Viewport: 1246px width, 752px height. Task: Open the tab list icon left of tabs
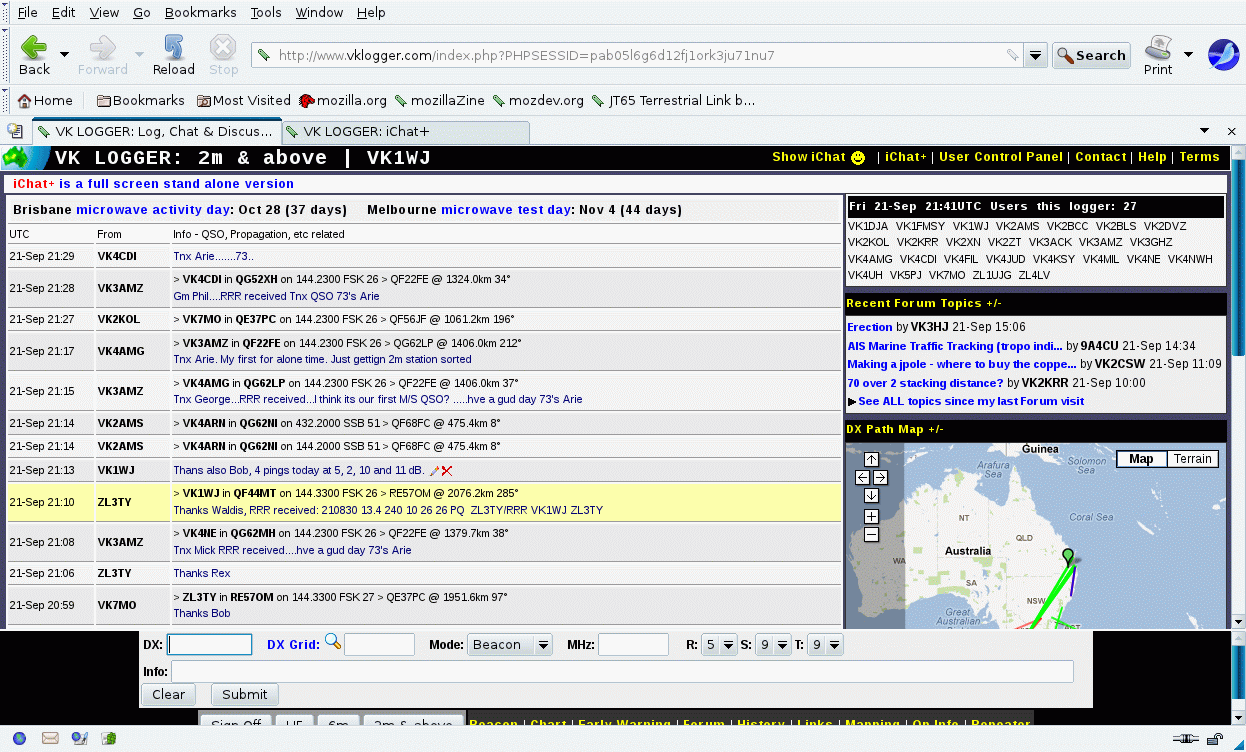tap(15, 131)
